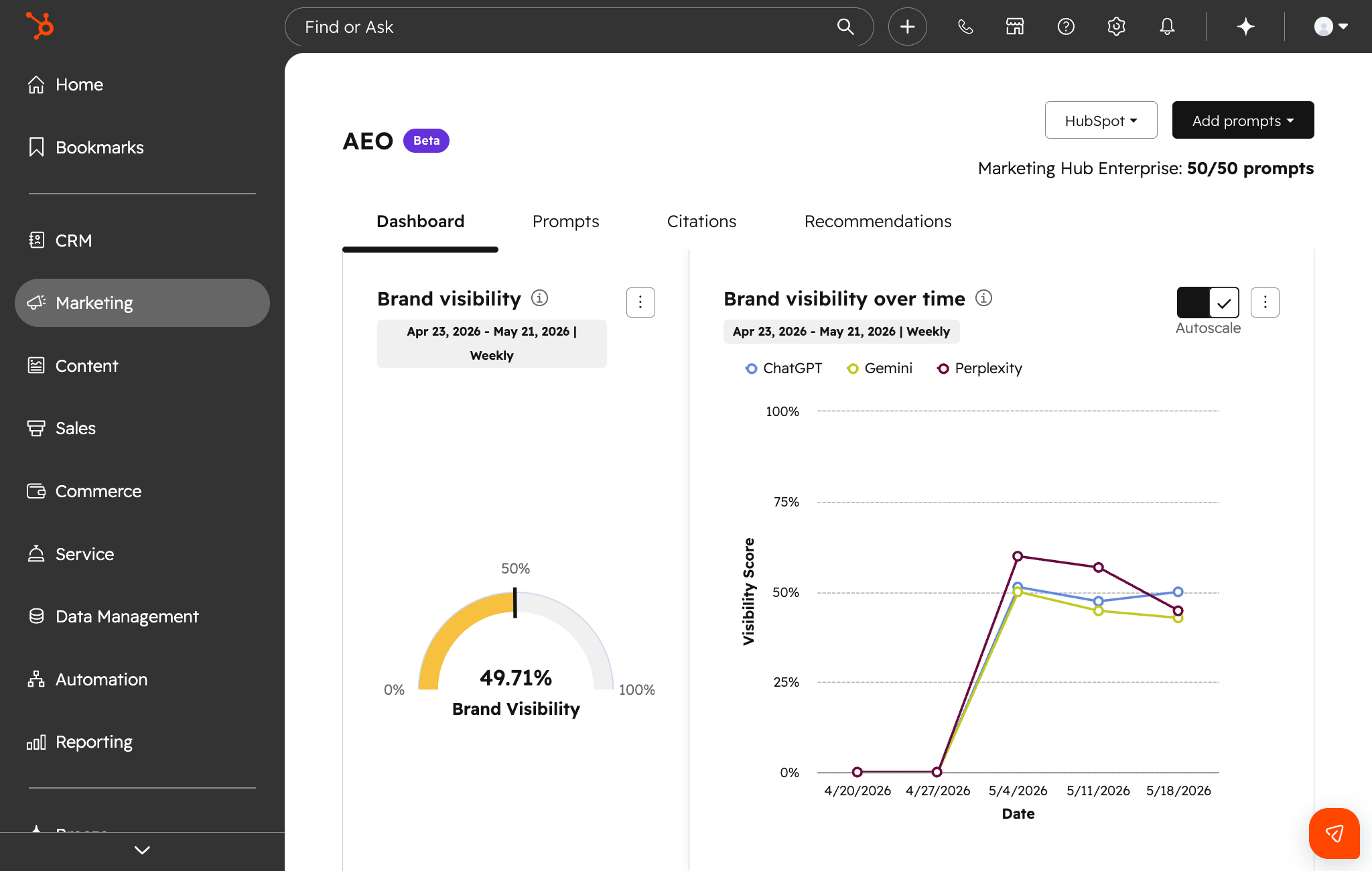This screenshot has height=871, width=1372.
Task: Click the Brand visibility date range label
Action: pos(492,344)
